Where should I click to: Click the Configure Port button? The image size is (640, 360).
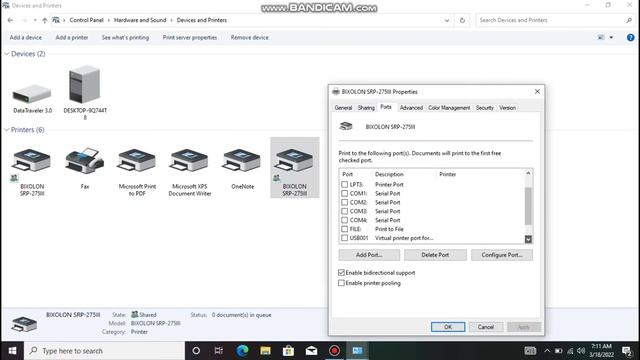[x=502, y=255]
